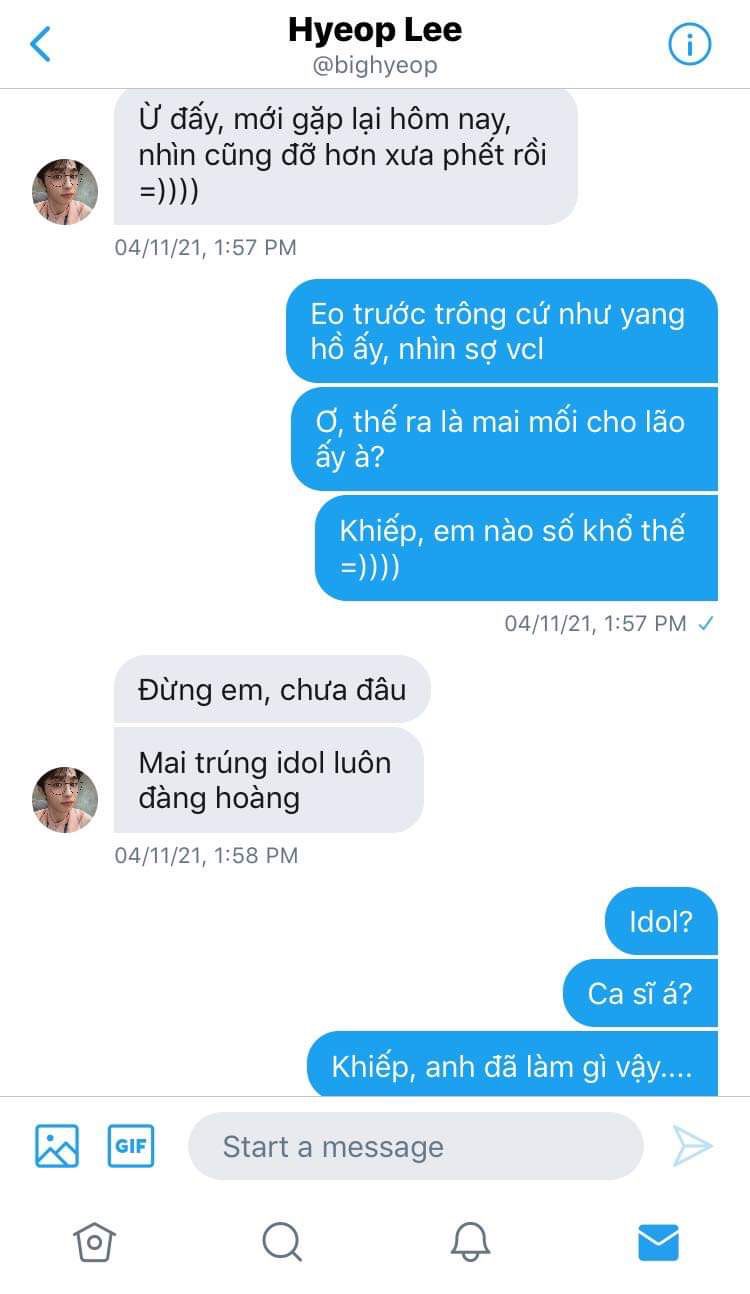
Task: Focus the Start a message field
Action: [x=416, y=1146]
